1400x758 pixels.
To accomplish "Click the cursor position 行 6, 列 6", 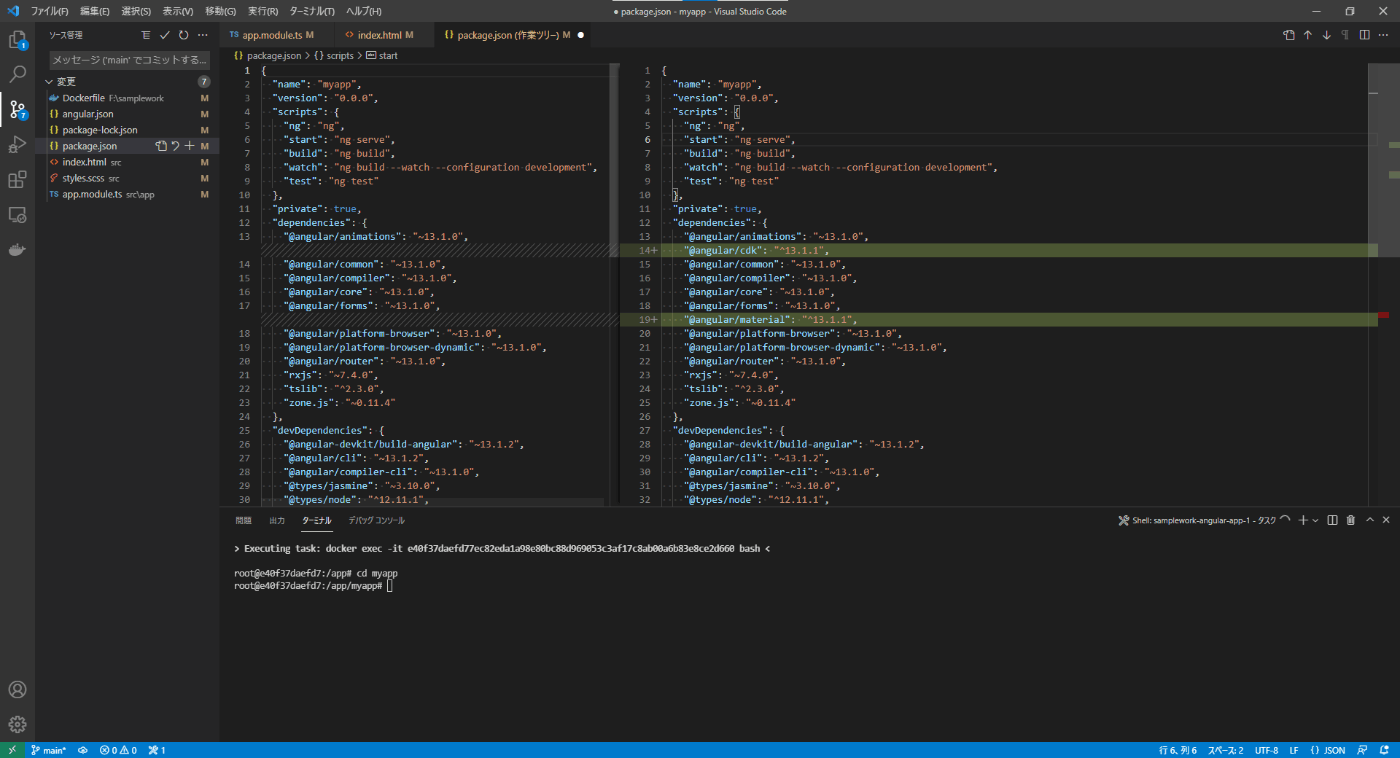I will pyautogui.click(x=1177, y=750).
